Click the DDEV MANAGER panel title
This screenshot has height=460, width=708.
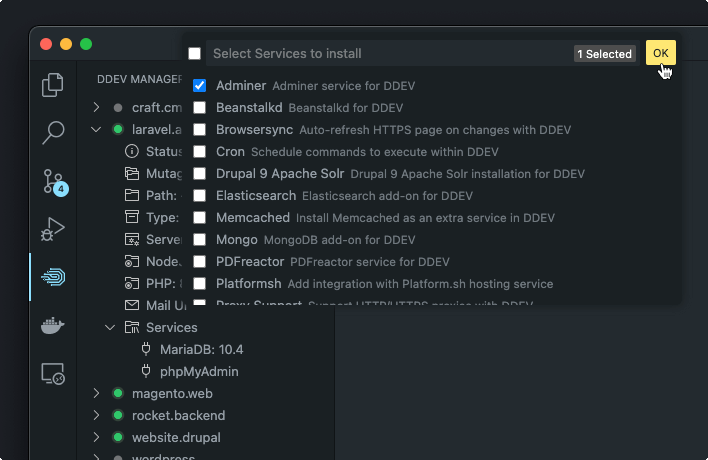(x=140, y=79)
